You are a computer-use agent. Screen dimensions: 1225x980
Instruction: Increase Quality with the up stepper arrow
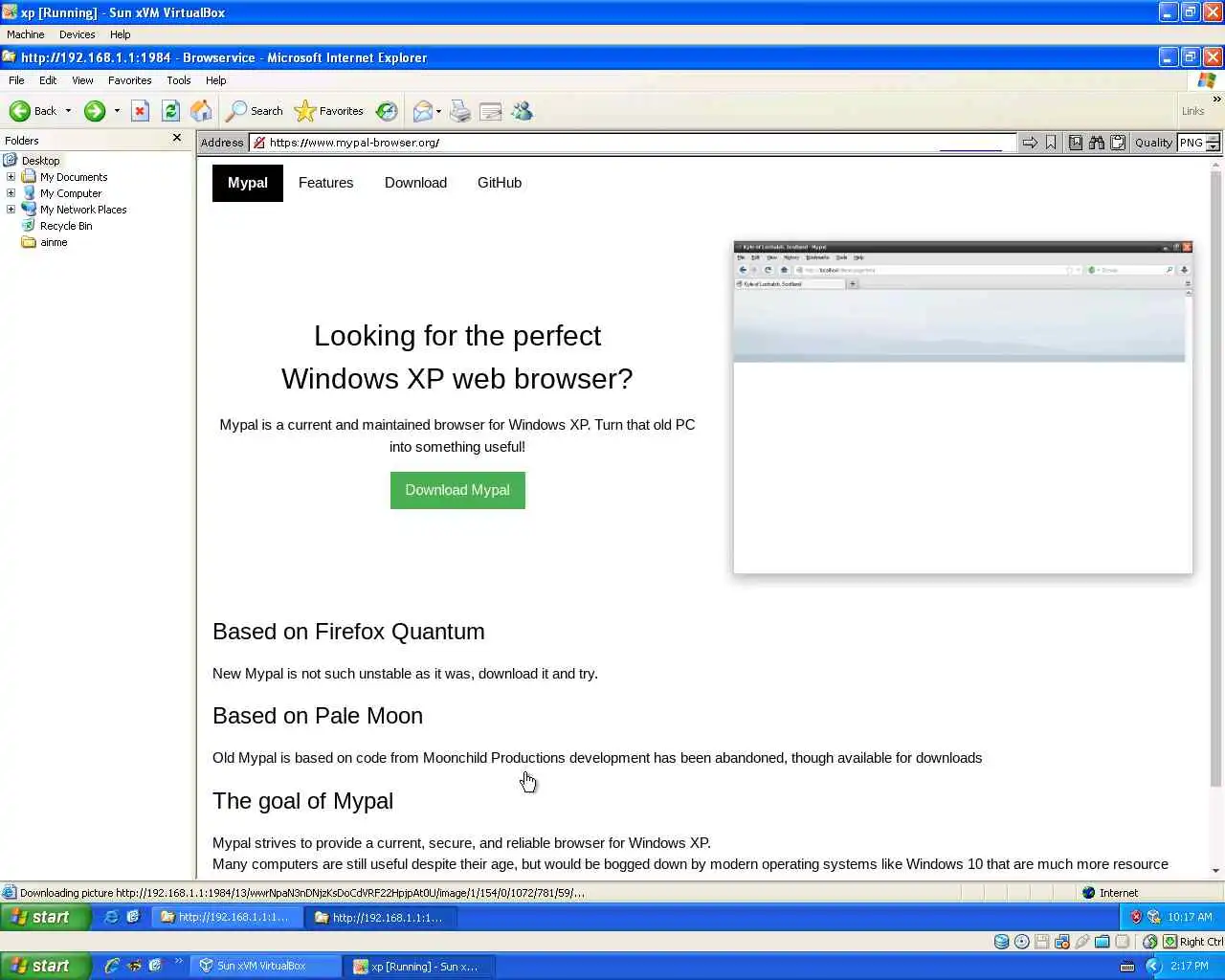tap(1213, 139)
